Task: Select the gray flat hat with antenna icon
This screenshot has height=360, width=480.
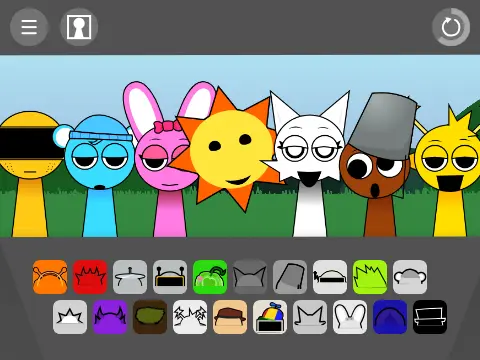Action: tap(130, 277)
